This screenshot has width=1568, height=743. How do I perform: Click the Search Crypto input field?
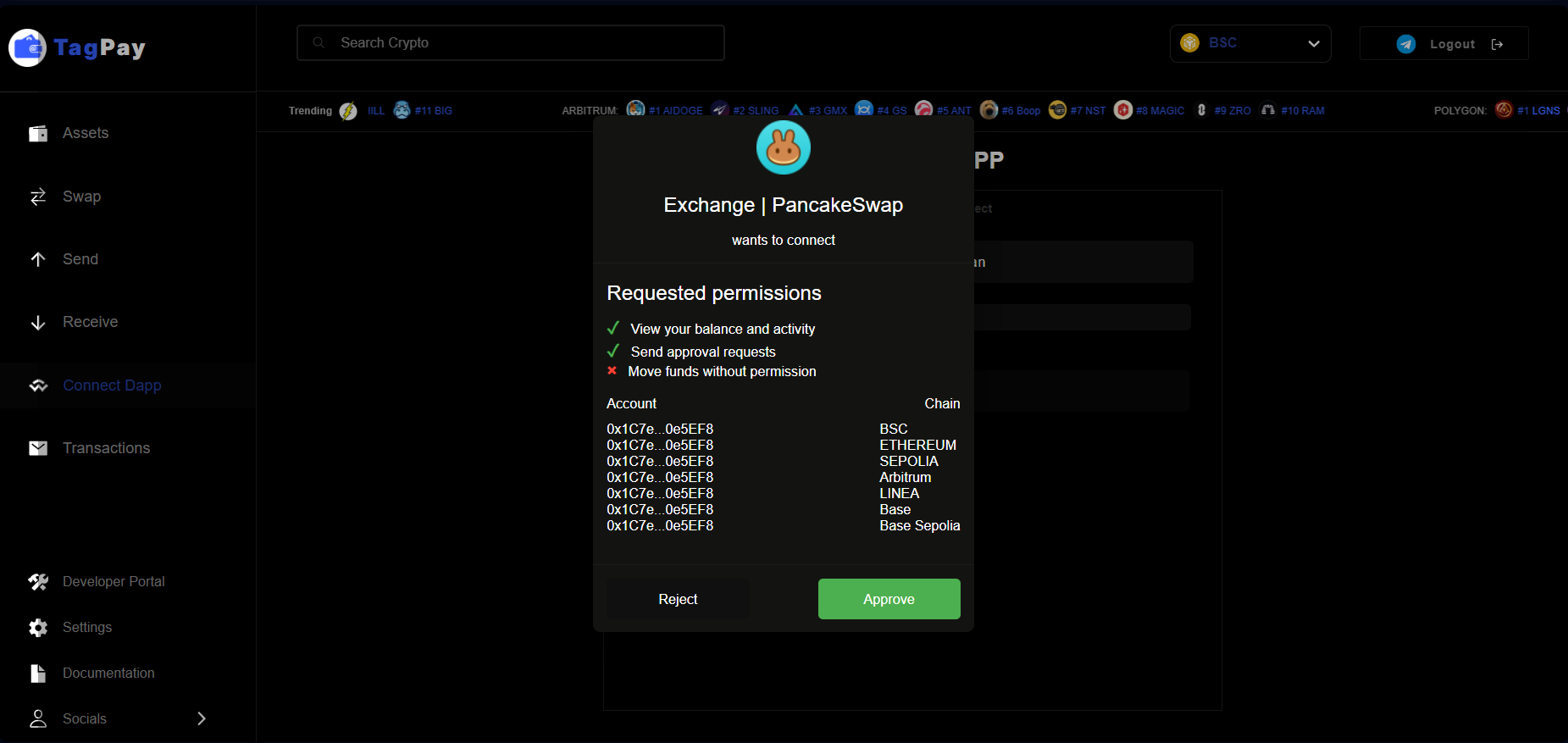(510, 42)
